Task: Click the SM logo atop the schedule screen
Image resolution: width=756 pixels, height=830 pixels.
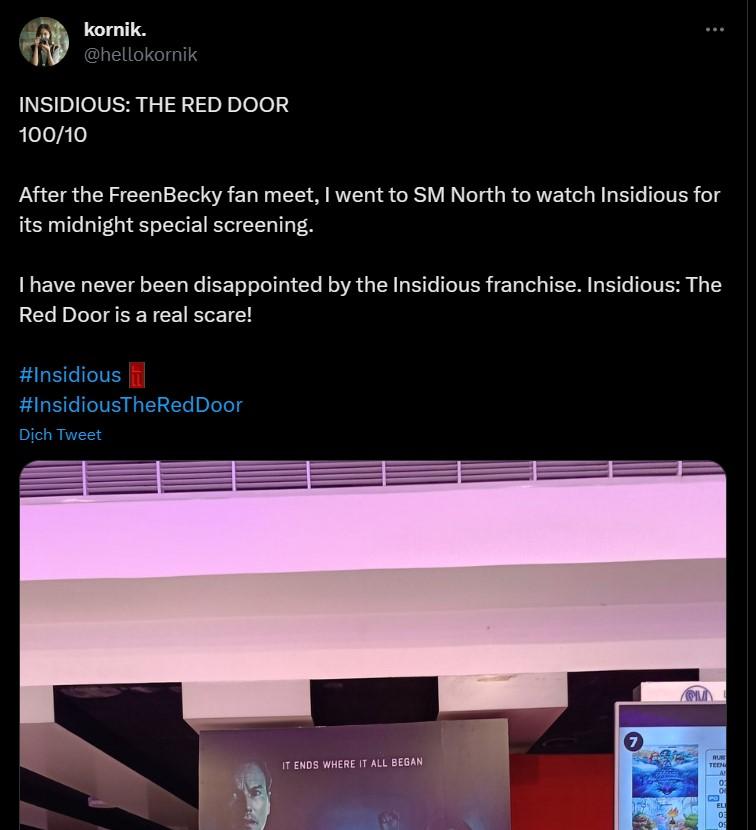Action: coord(697,694)
